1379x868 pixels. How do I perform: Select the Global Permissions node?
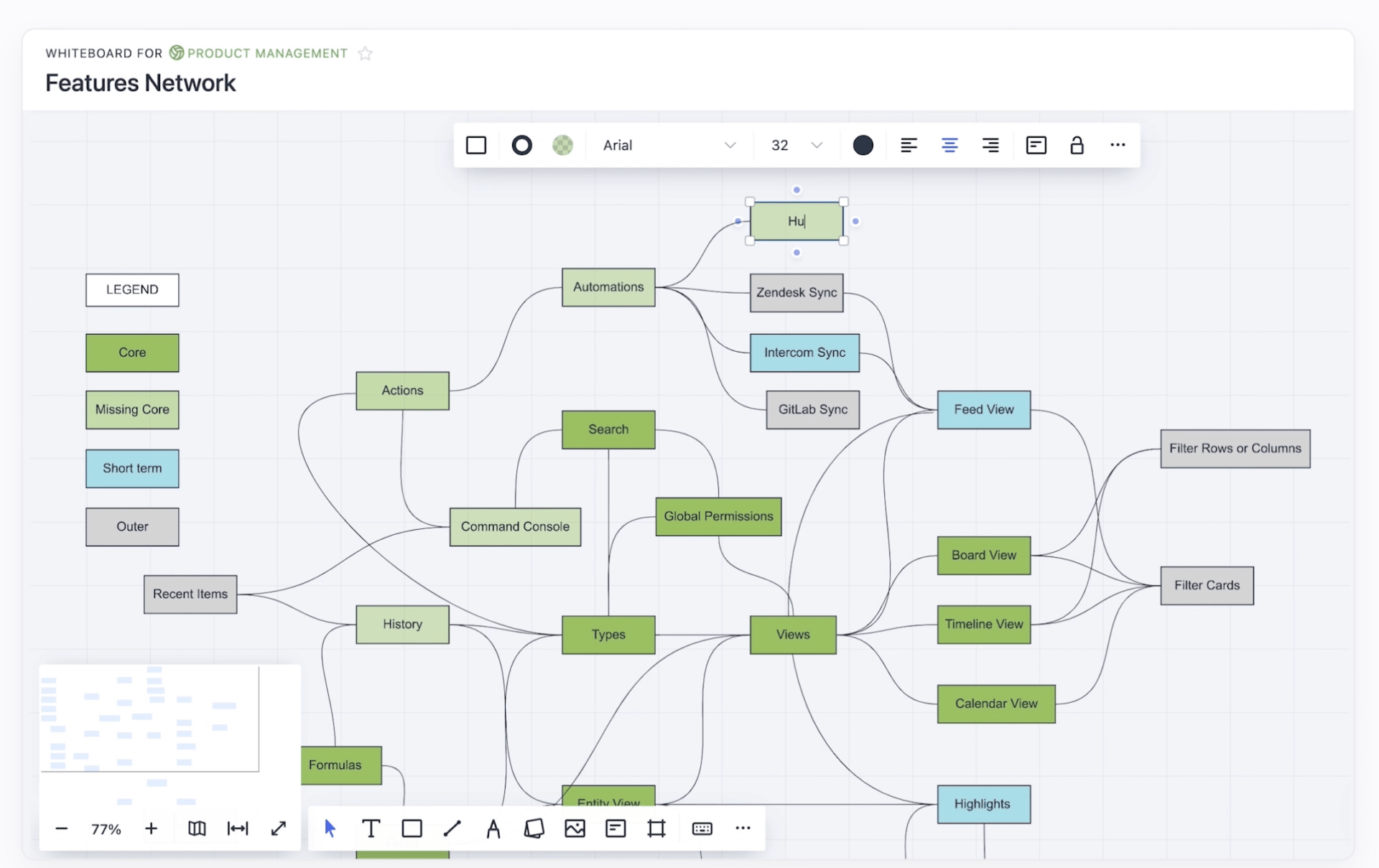pos(718,516)
